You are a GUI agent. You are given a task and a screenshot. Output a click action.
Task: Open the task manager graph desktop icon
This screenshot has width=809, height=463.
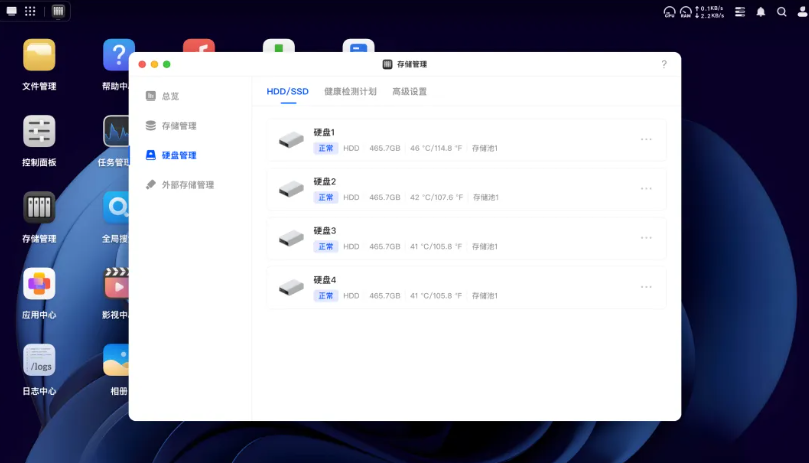116,131
